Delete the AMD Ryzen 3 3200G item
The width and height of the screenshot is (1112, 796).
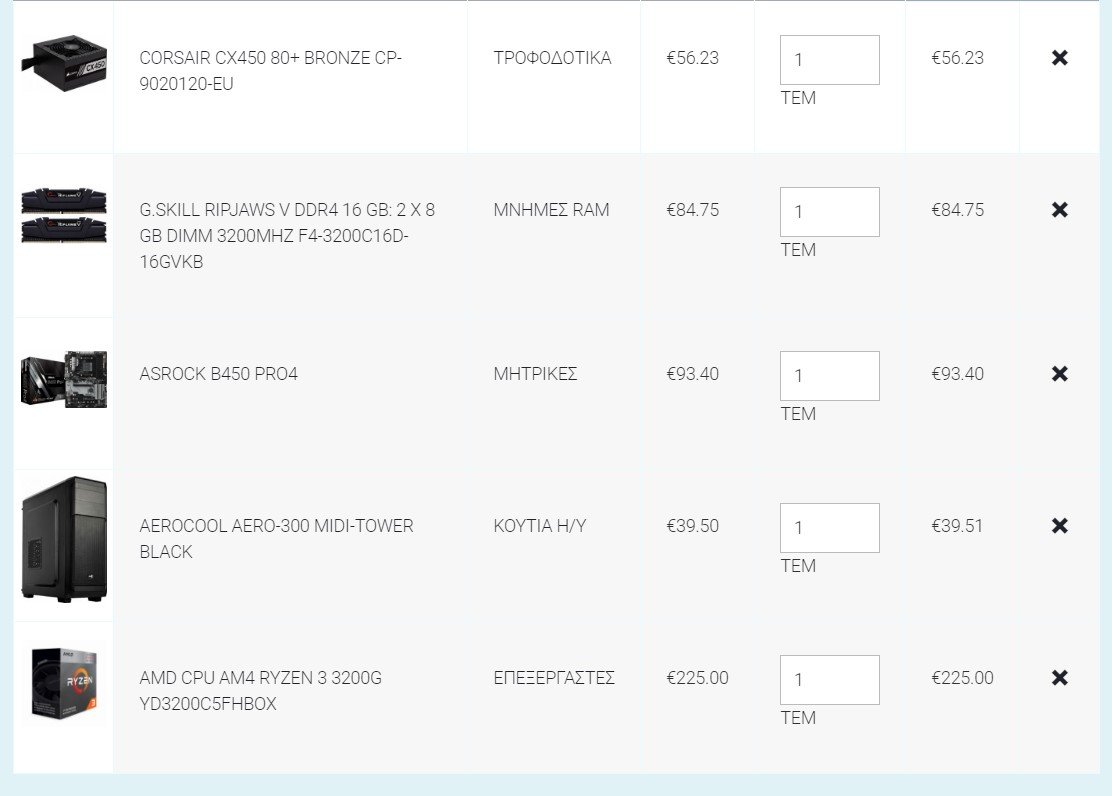(x=1060, y=678)
